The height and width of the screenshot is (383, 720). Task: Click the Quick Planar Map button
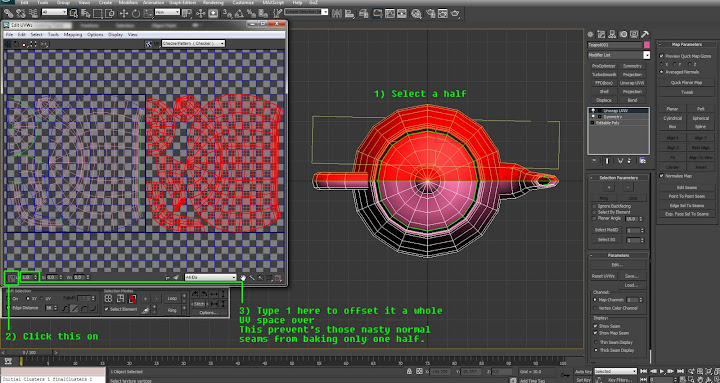click(x=686, y=83)
